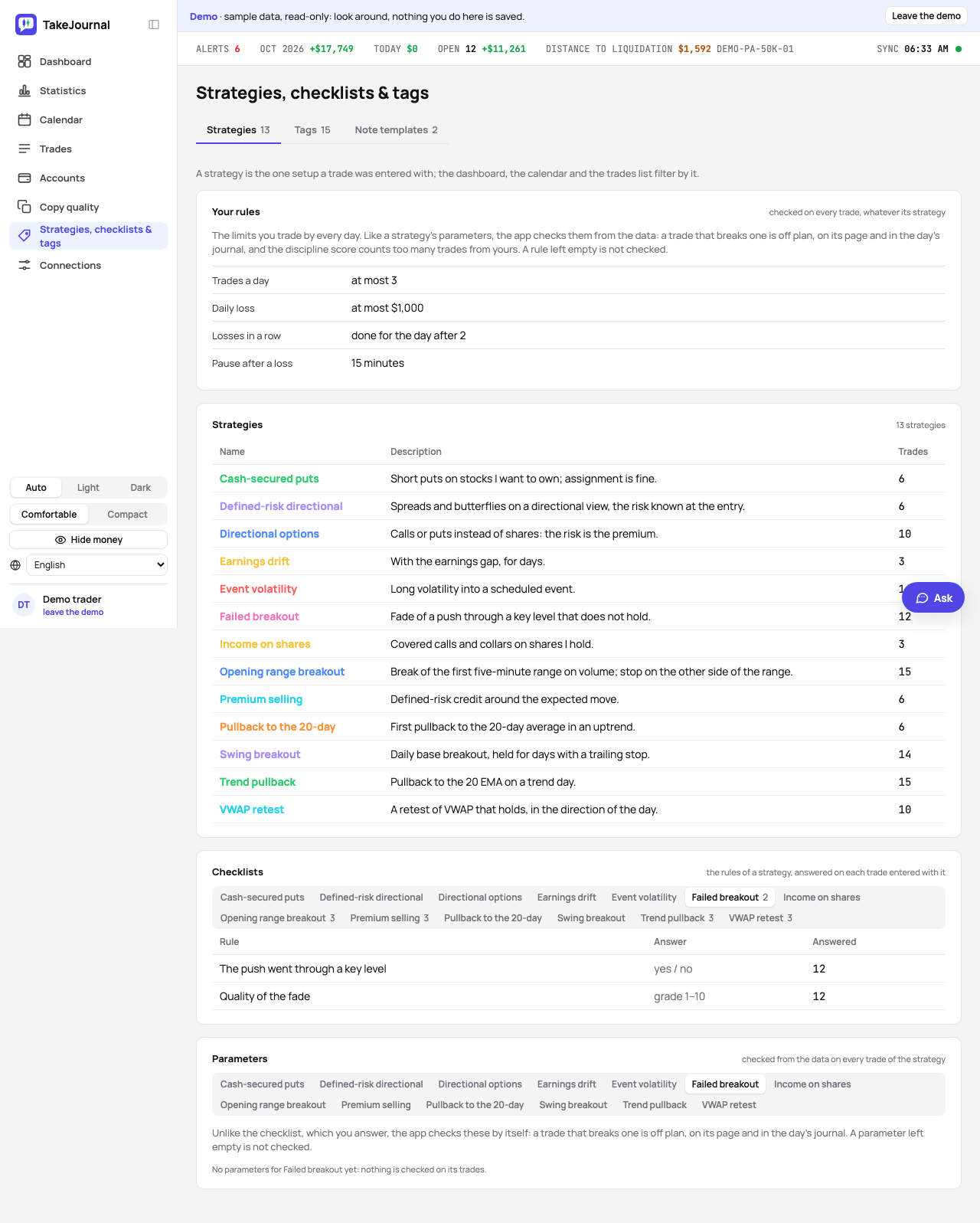Show Trend pullback parameters
Image resolution: width=980 pixels, height=1223 pixels.
point(655,1105)
